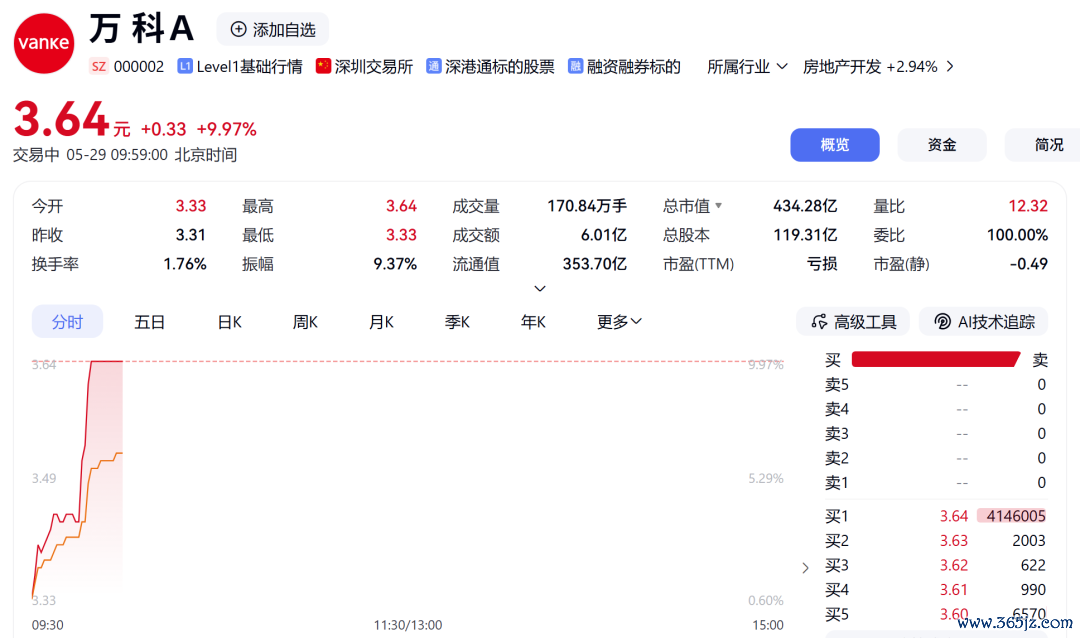Click the 买1 bid row at 3.64
The image size is (1080, 638).
pyautogui.click(x=936, y=515)
